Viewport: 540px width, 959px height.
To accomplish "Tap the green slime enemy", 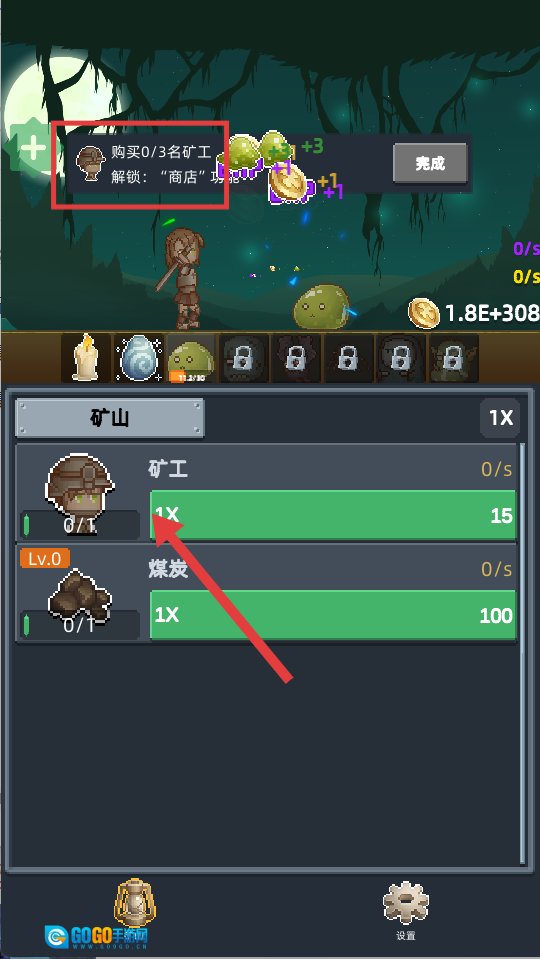I will coord(322,307).
